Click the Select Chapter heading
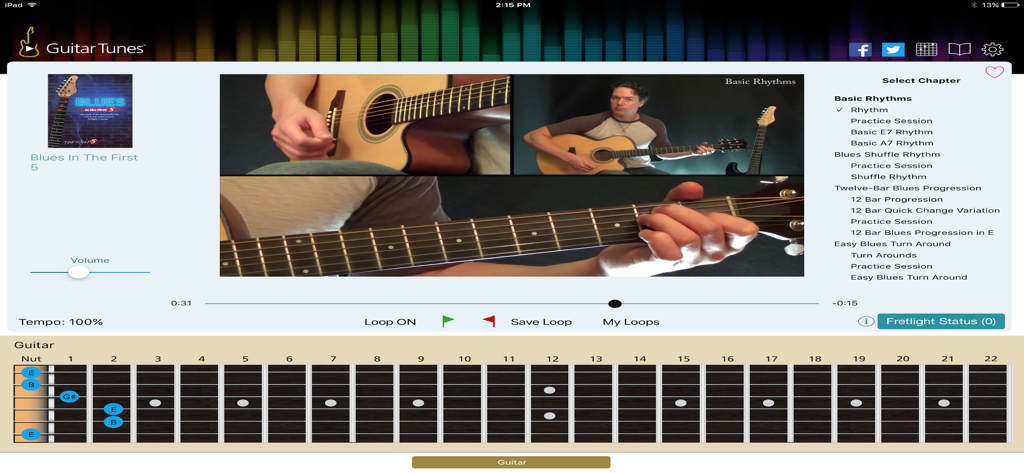Viewport: 1024px width, 473px height. (921, 81)
